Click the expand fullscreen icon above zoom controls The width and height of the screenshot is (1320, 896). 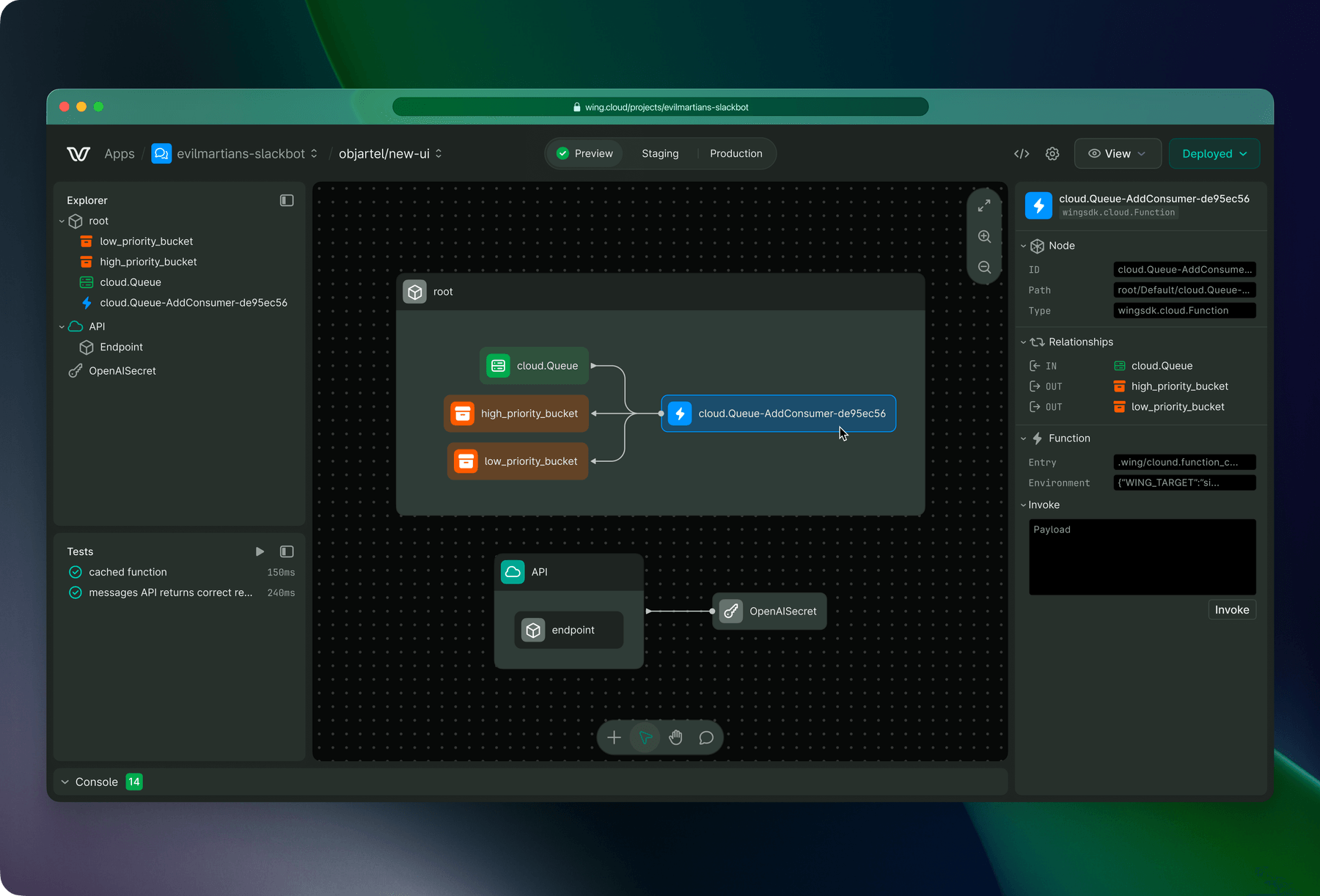click(x=984, y=205)
